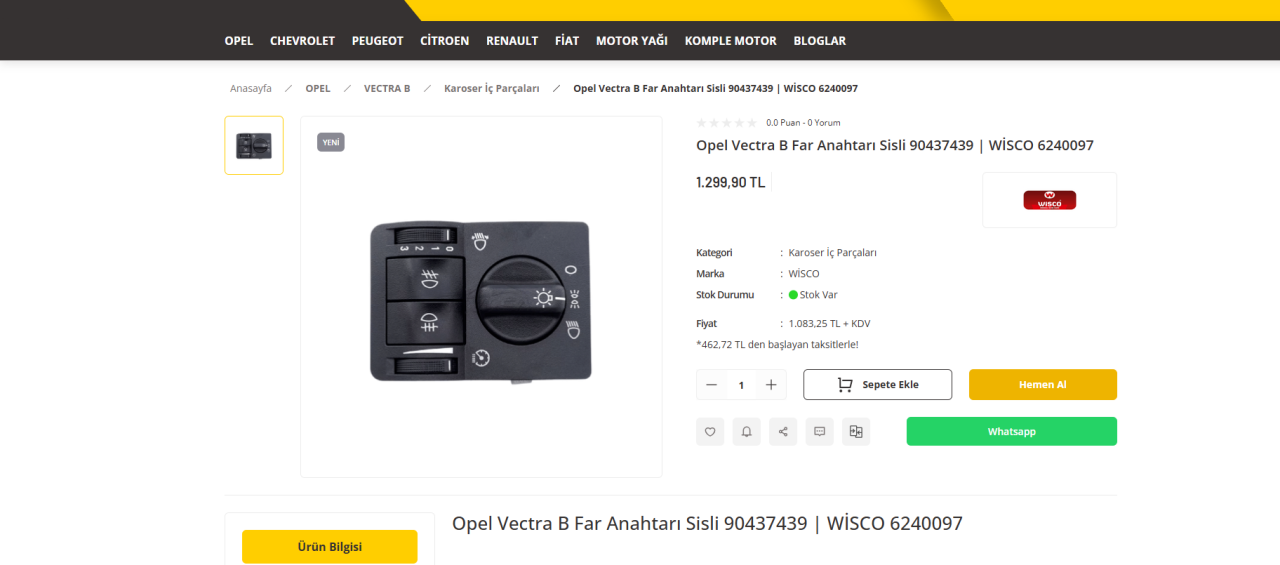Open the Ürün Bilgisi tab
Viewport: 1280px width, 565px height.
tap(330, 547)
